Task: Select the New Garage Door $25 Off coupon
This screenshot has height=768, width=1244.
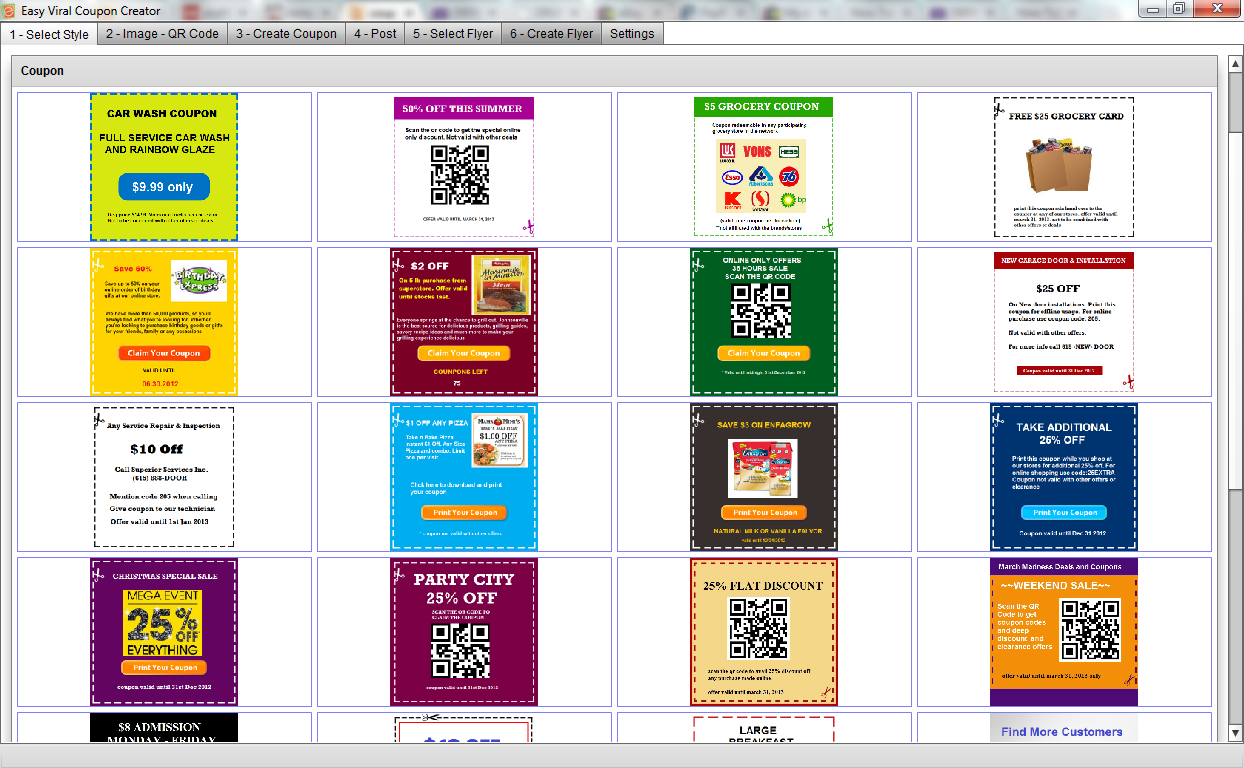Action: pyautogui.click(x=1064, y=322)
